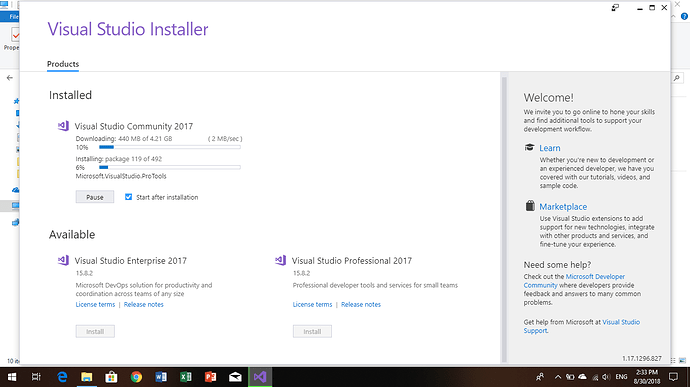Viewport: 690px width, 387px height.
Task: Click Visual Studio Professional 2017 logo icon
Action: coord(280,260)
